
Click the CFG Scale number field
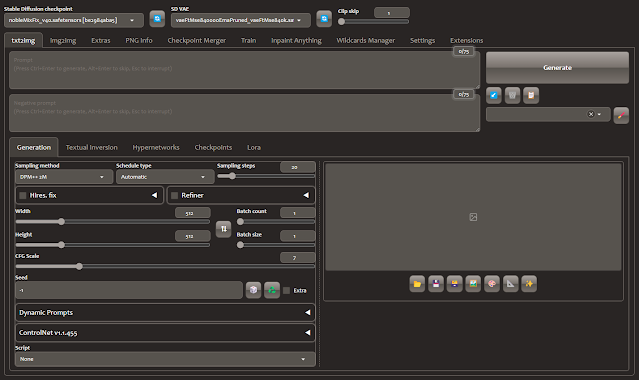297,258
